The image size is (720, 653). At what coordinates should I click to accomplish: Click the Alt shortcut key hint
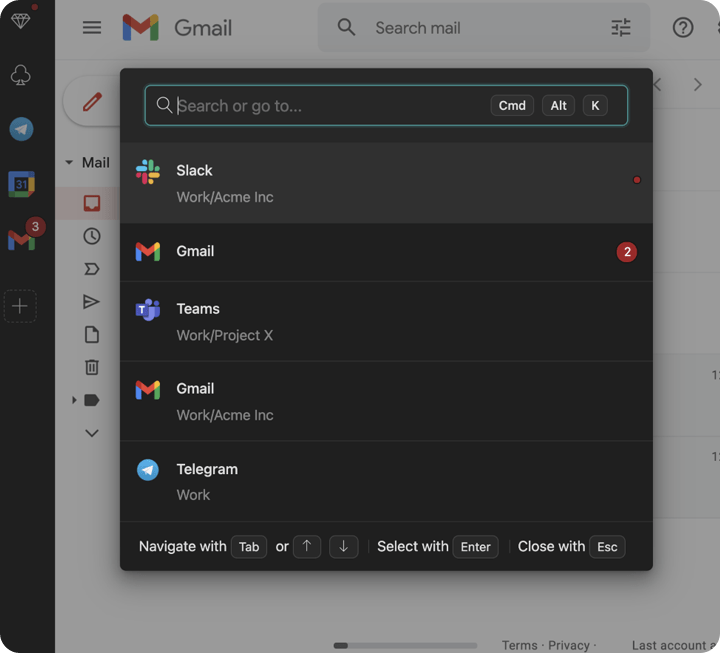click(558, 106)
